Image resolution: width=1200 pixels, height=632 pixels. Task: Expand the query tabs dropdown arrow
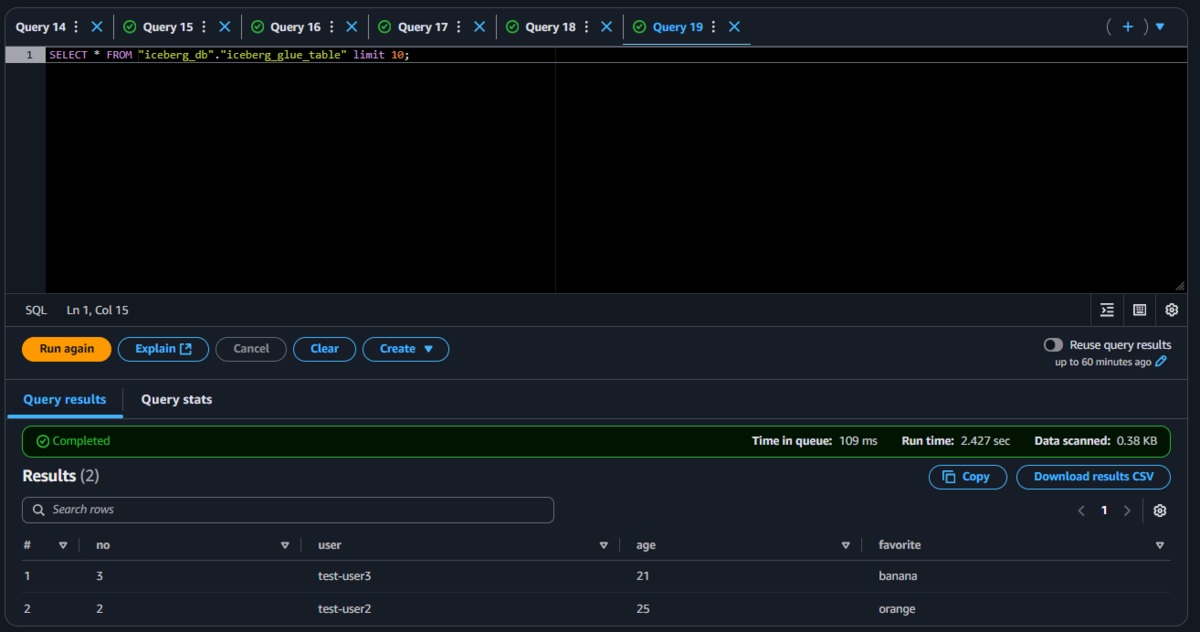coord(1160,27)
